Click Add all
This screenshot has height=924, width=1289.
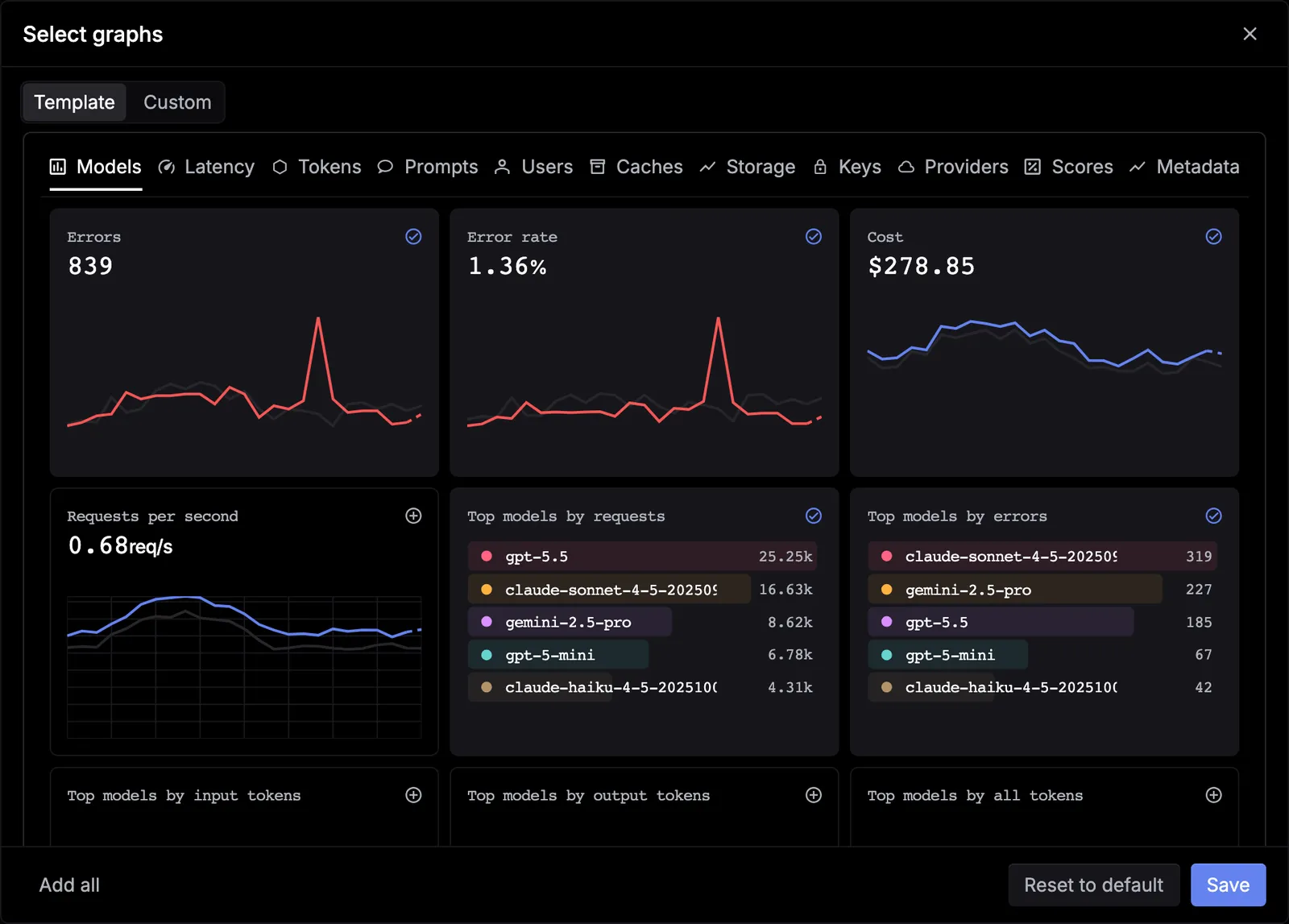click(x=69, y=885)
